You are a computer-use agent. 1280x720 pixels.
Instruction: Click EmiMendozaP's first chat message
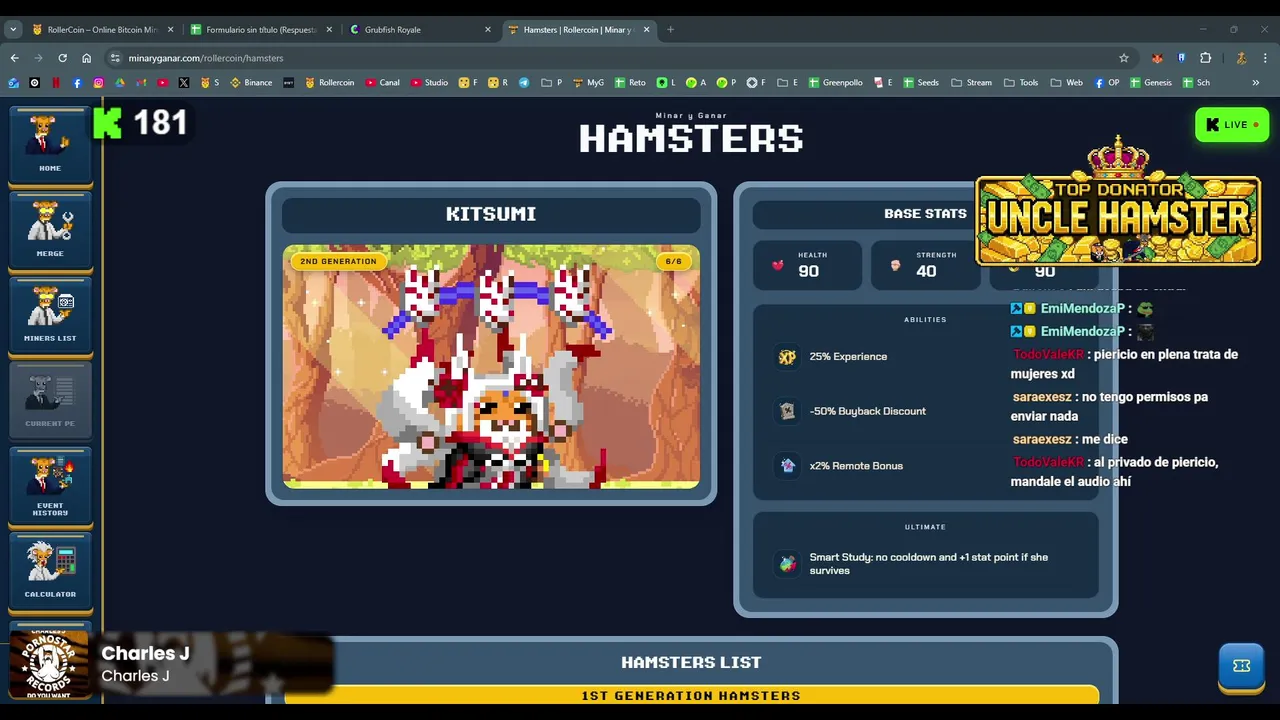point(1083,309)
